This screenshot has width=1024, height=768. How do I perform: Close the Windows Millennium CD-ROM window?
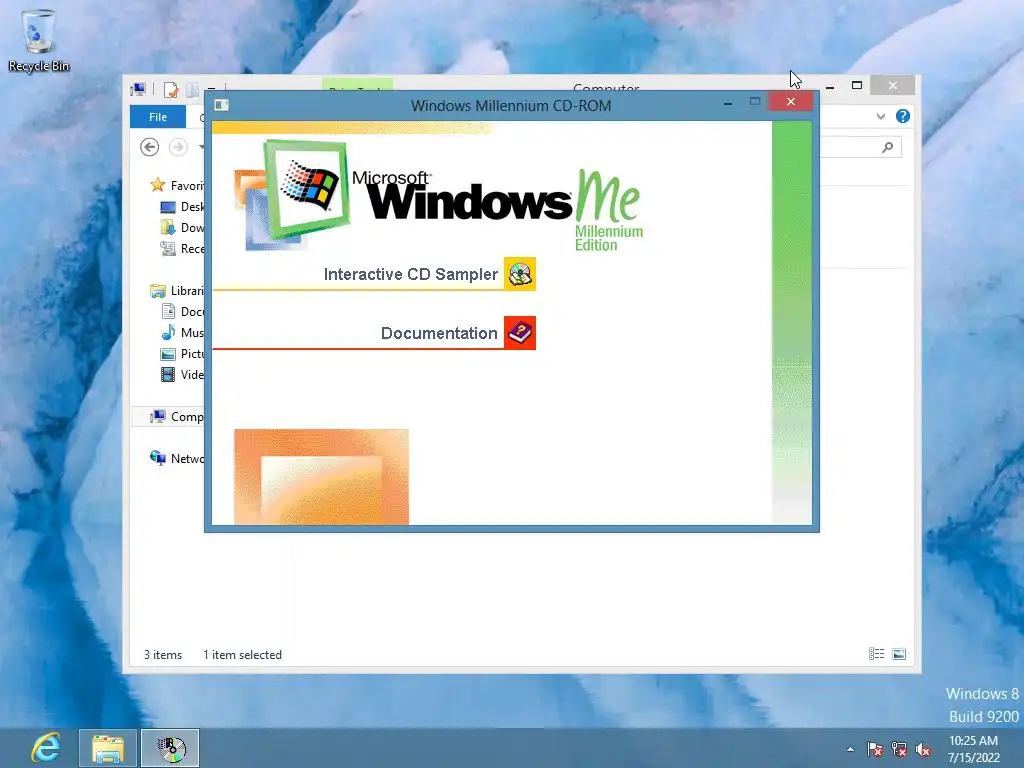point(790,101)
